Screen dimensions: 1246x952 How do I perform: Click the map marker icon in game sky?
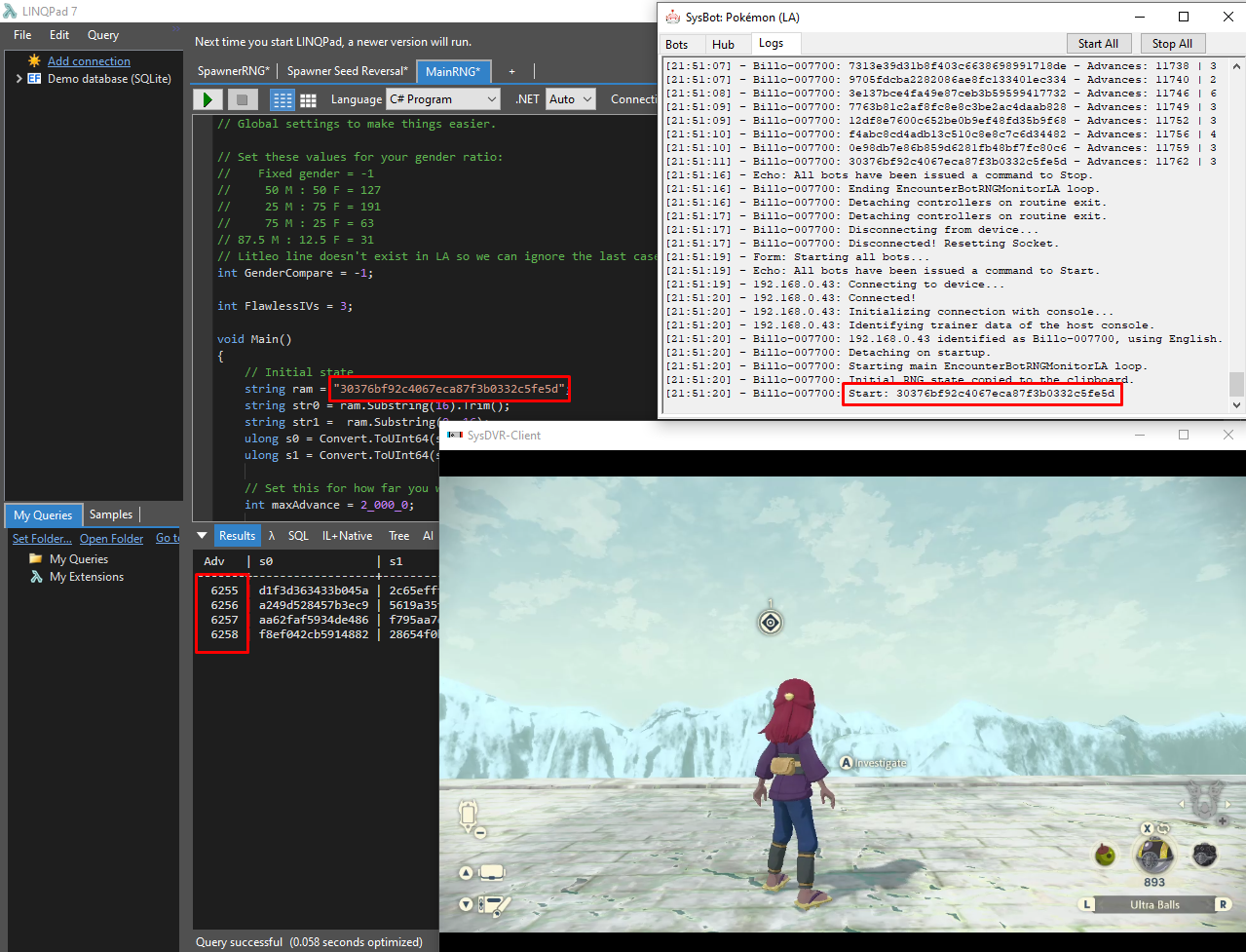pos(771,622)
